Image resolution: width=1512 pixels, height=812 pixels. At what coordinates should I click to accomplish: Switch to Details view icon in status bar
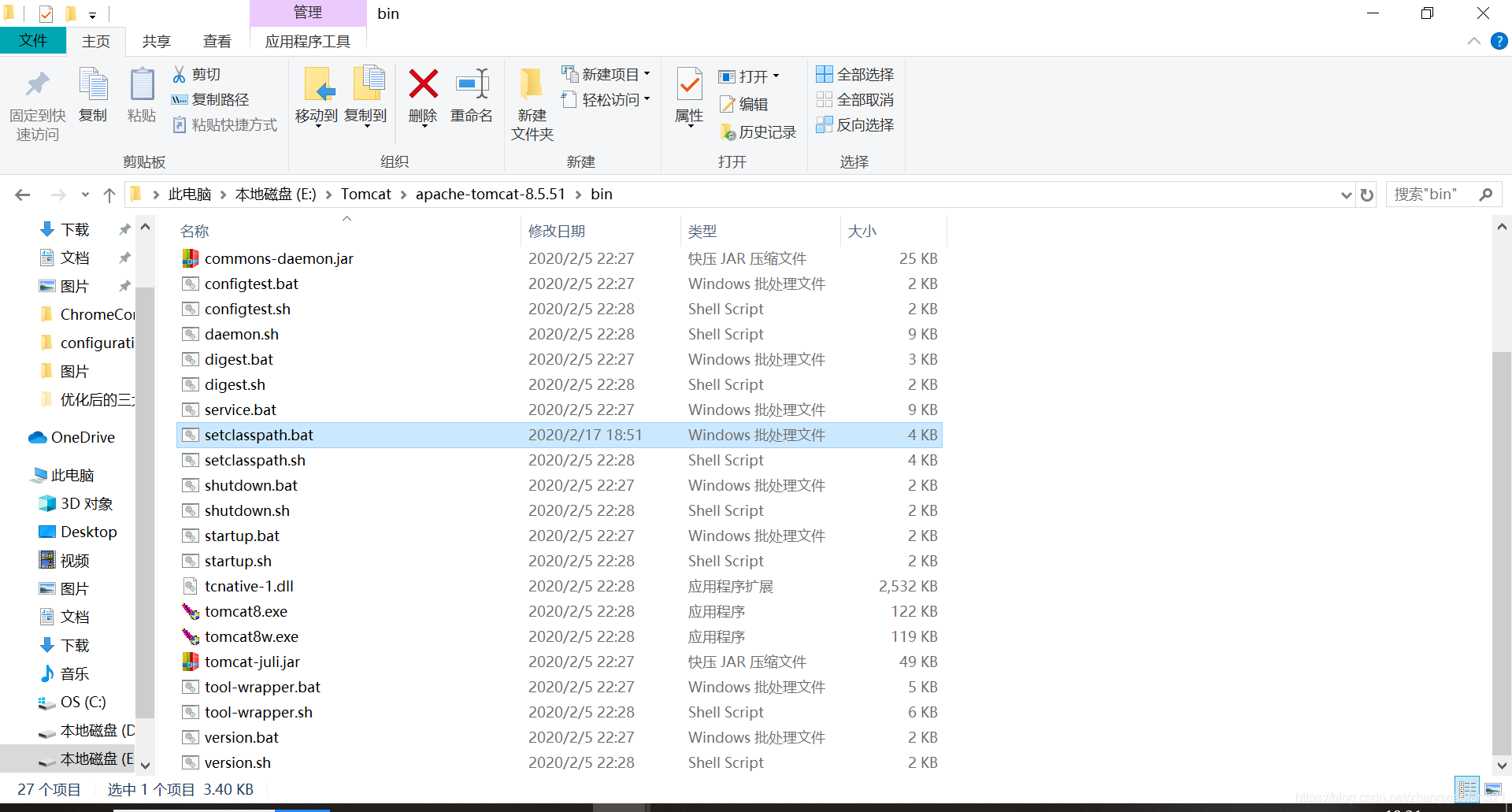click(x=1468, y=788)
